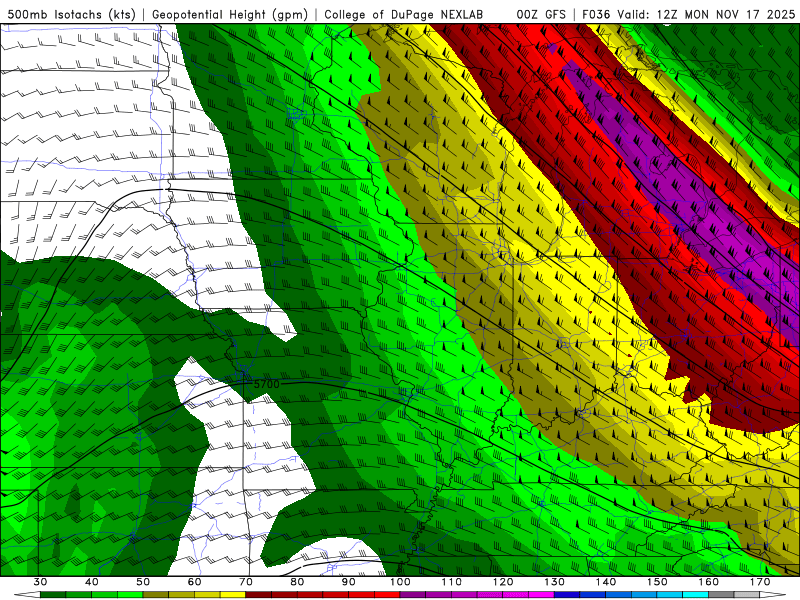
Task: Click the '90' legend value
Action: [x=348, y=582]
